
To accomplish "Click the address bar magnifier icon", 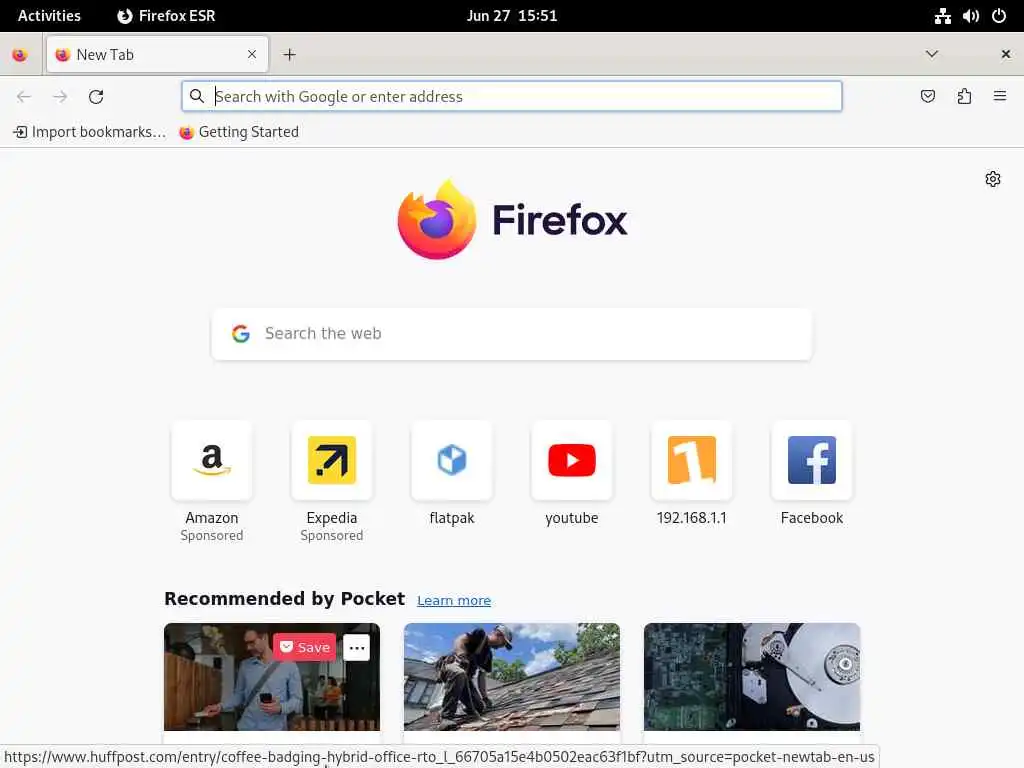I will tap(197, 97).
